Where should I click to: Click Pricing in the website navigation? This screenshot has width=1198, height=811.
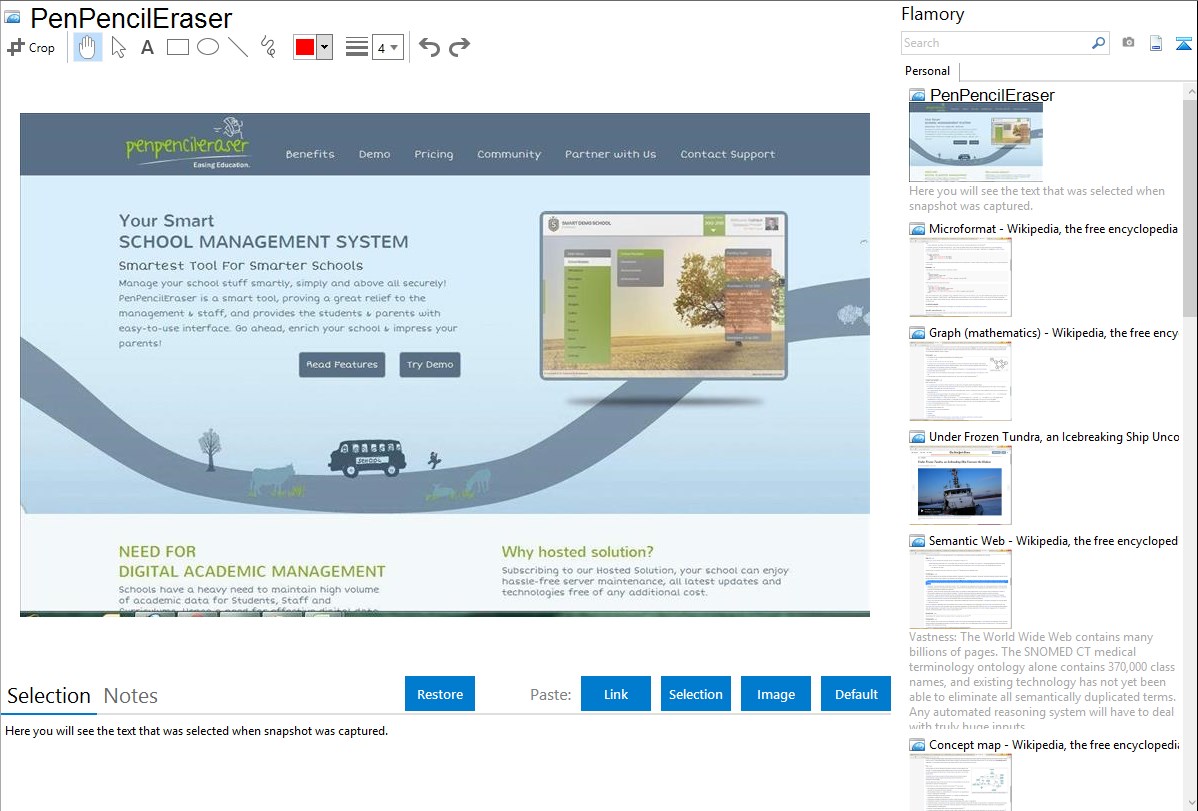pyautogui.click(x=433, y=154)
